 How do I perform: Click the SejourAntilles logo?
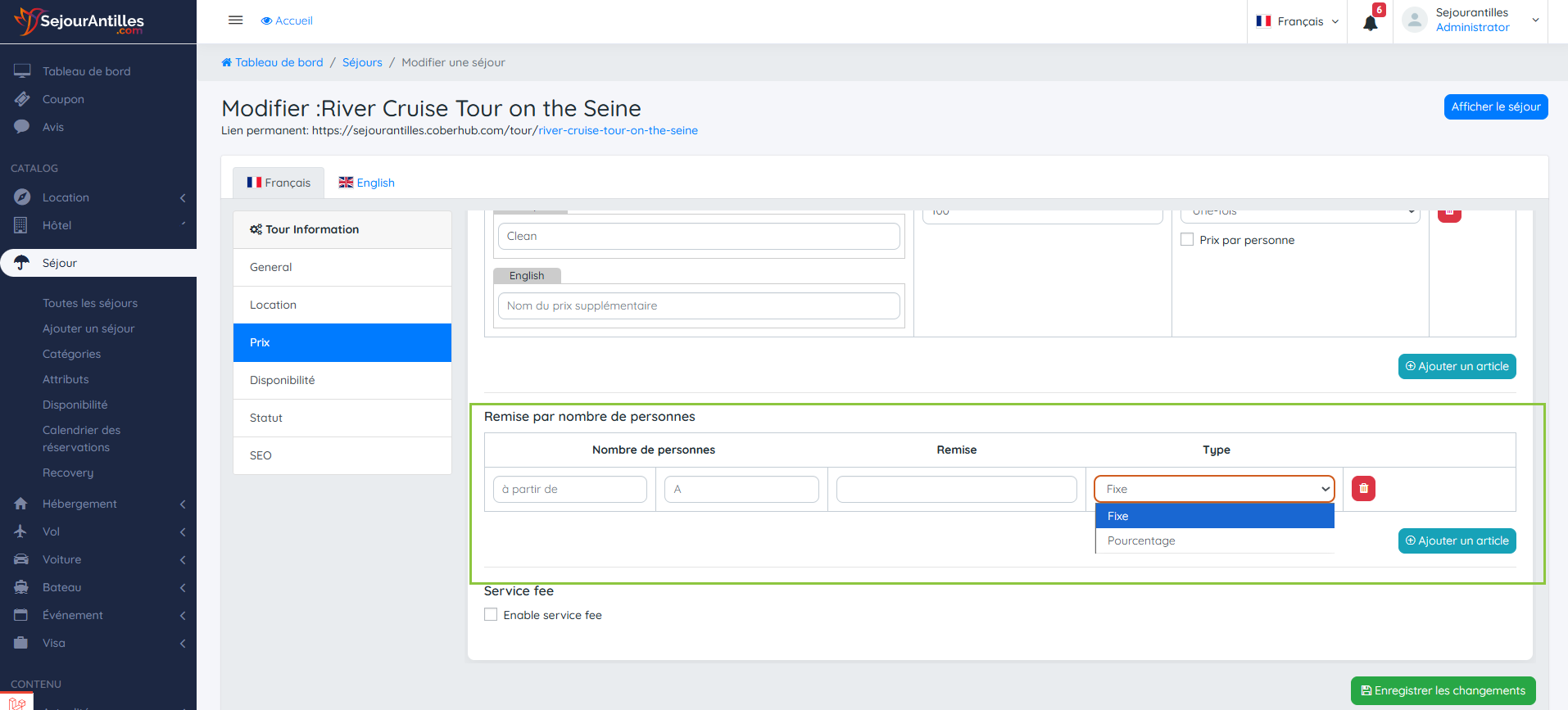coord(79,21)
